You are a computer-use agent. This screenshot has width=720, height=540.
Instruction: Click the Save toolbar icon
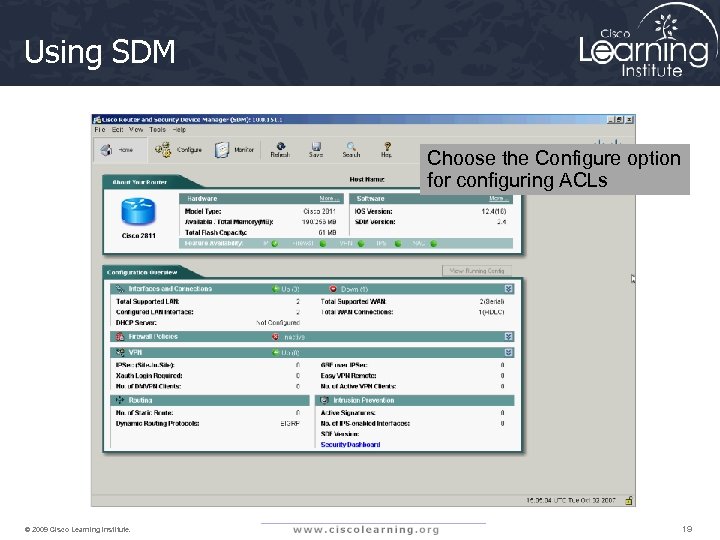pyautogui.click(x=316, y=150)
